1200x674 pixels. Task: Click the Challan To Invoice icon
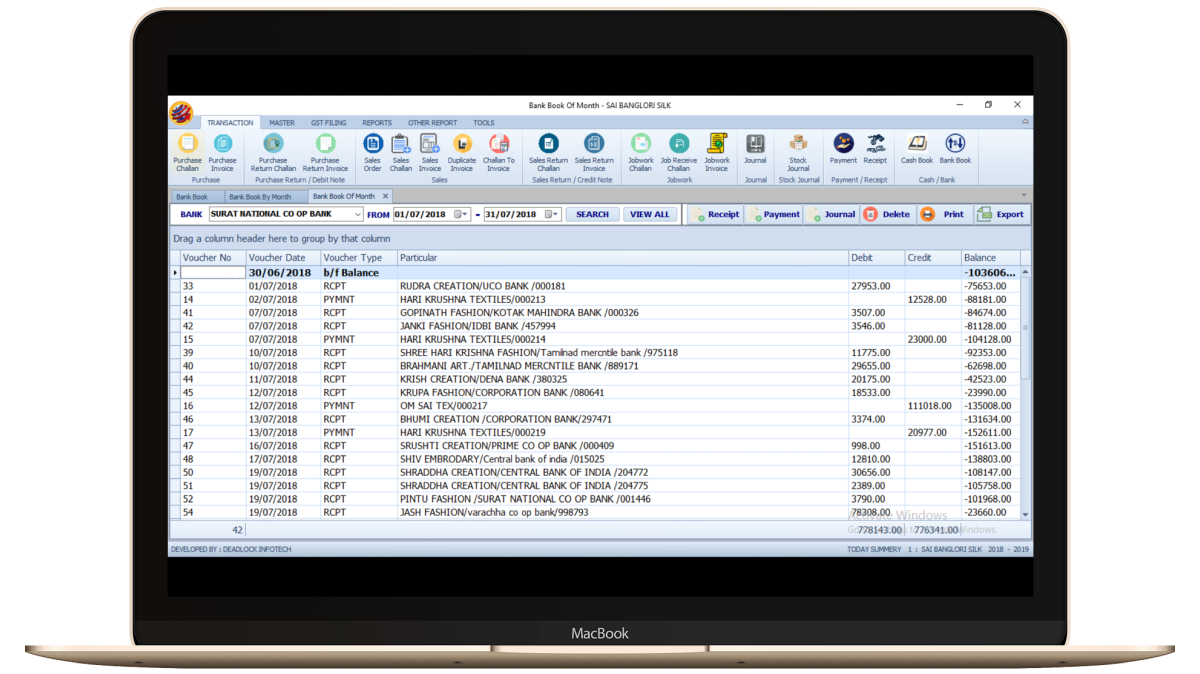[x=499, y=146]
